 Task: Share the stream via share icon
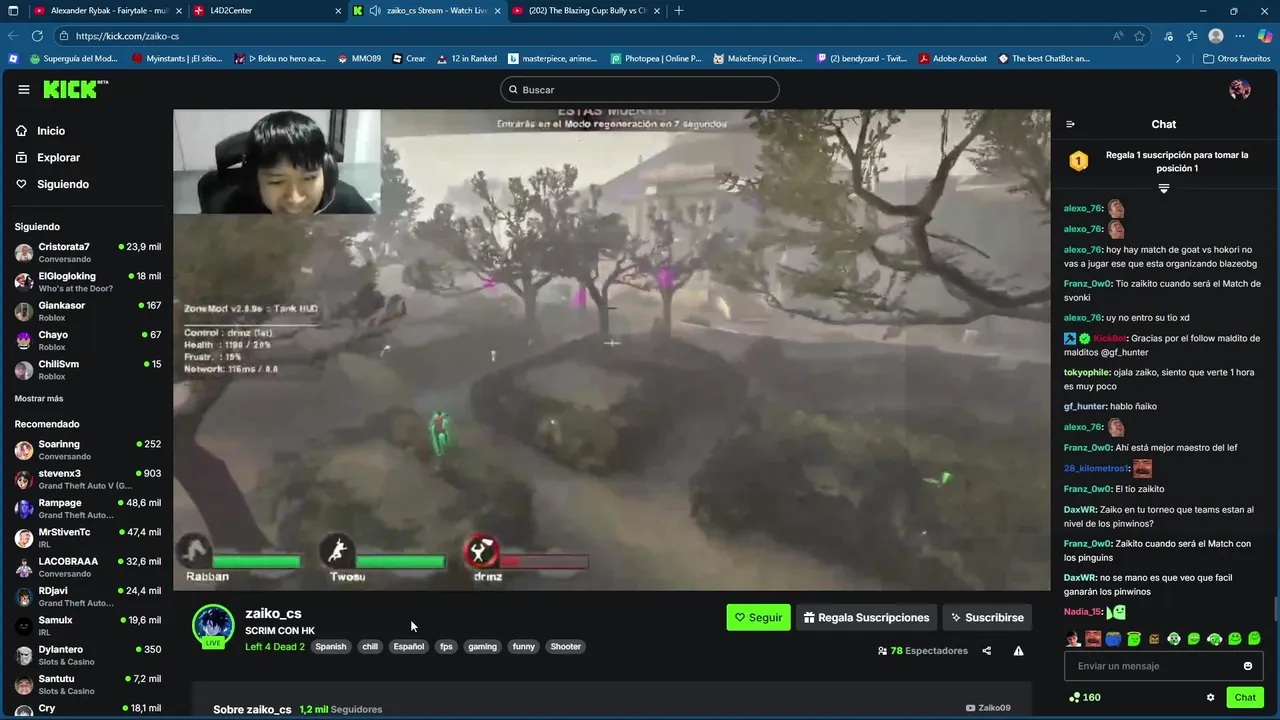click(x=986, y=651)
